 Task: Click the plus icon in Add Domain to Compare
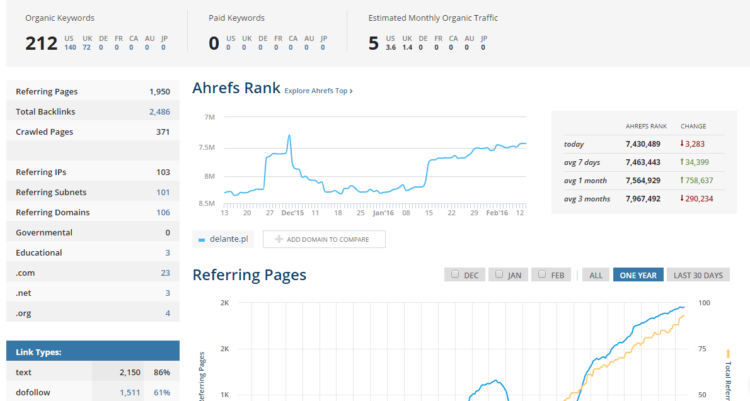(x=279, y=239)
